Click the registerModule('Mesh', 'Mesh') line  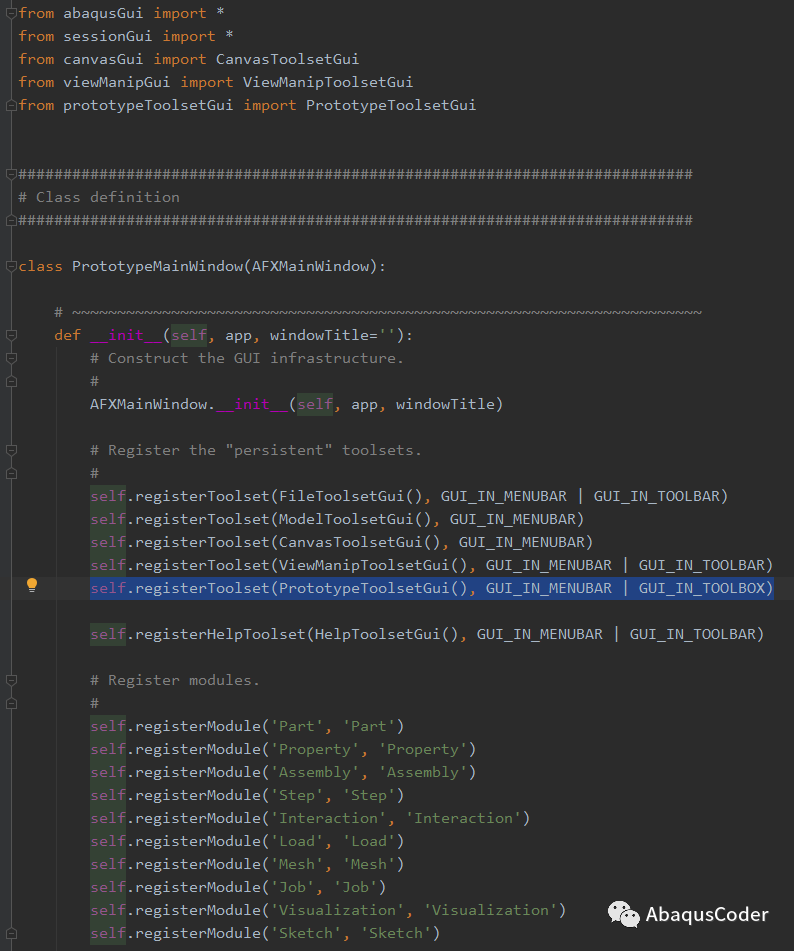[247, 865]
